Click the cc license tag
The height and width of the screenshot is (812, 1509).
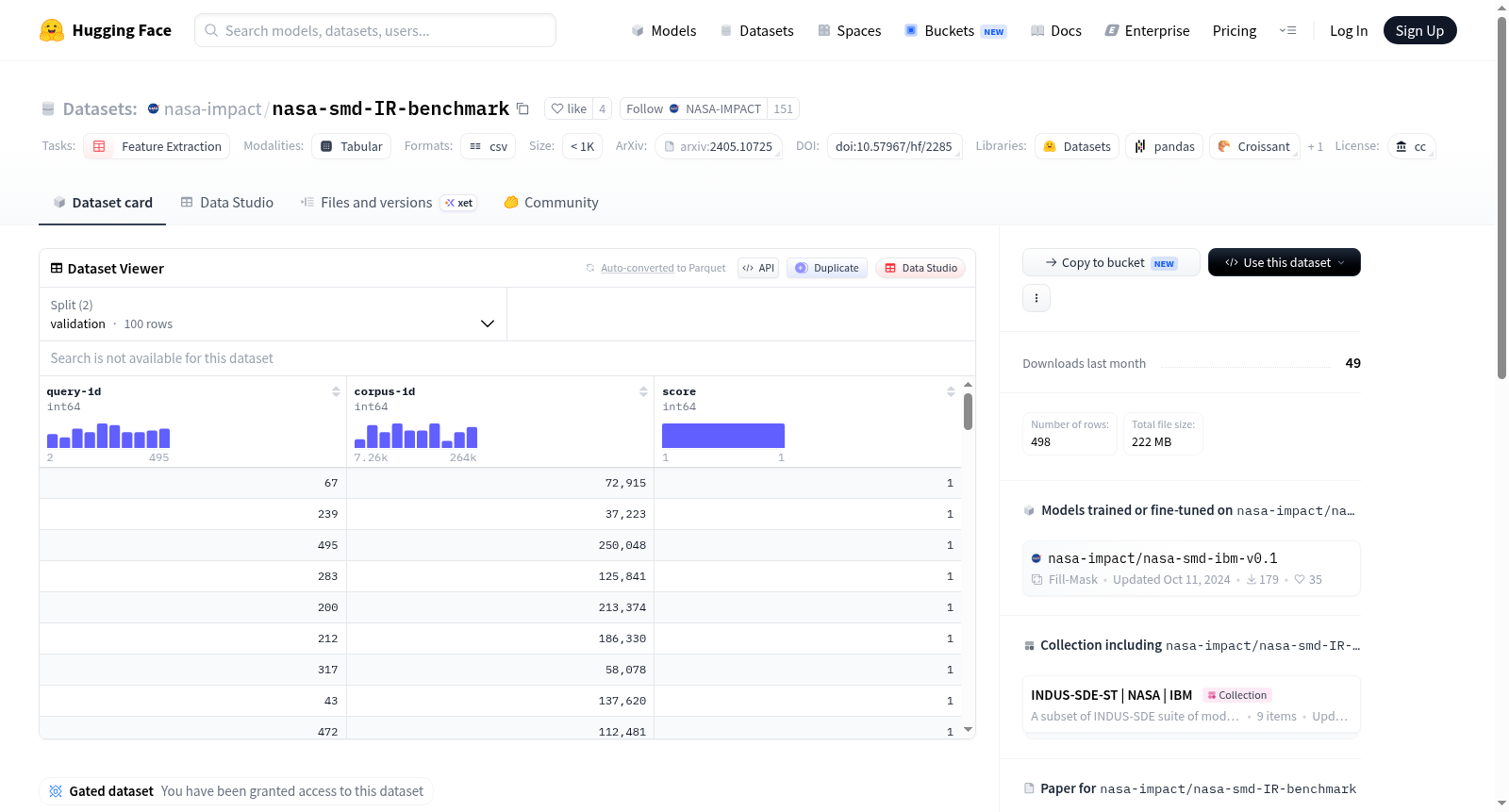pyautogui.click(x=1411, y=146)
